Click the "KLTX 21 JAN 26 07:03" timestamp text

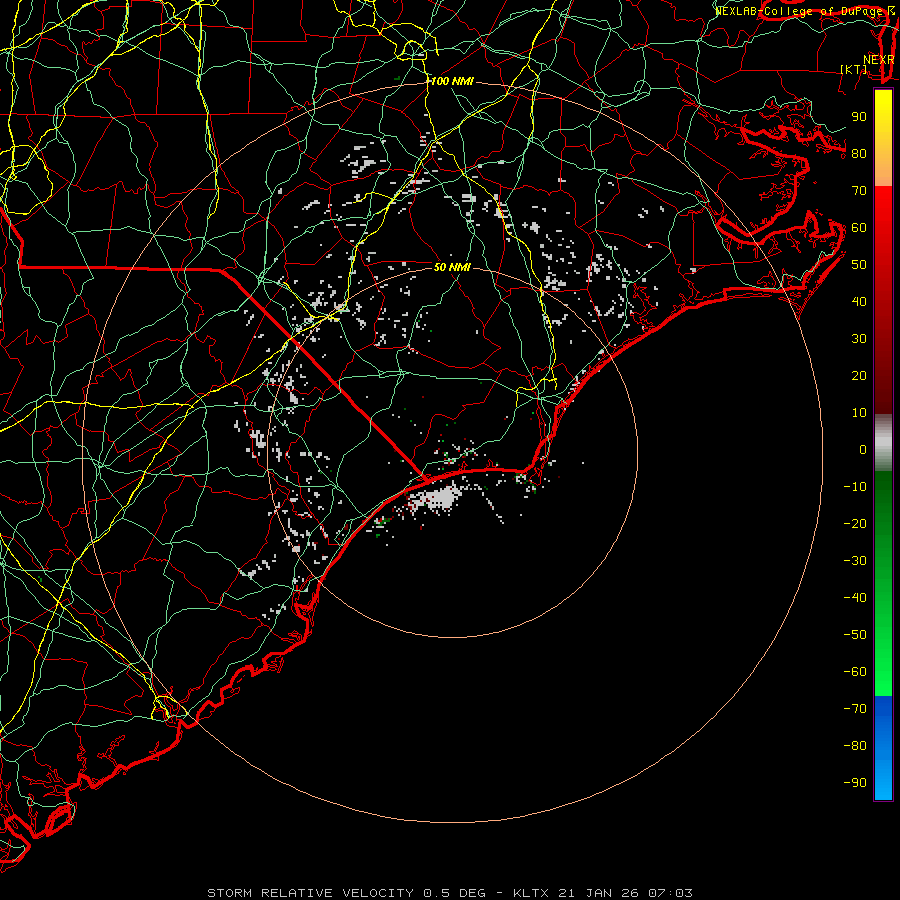tap(603, 893)
